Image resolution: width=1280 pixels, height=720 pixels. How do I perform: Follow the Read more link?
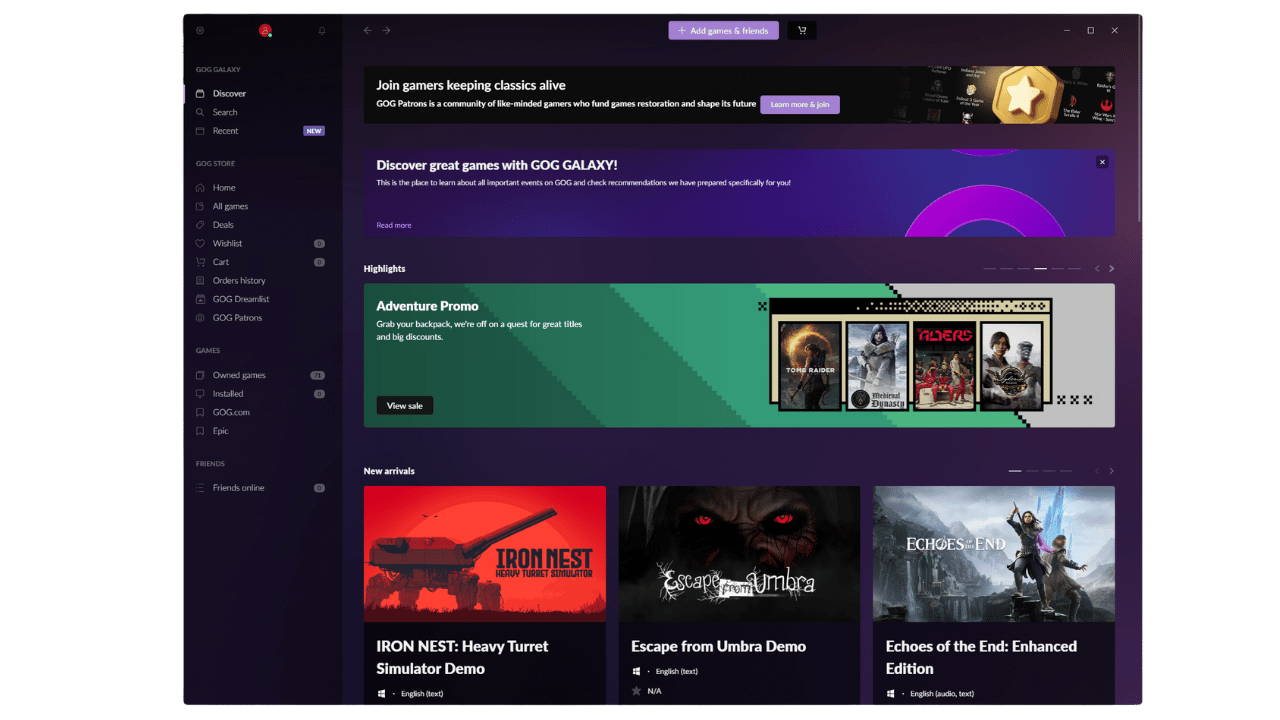pos(394,225)
